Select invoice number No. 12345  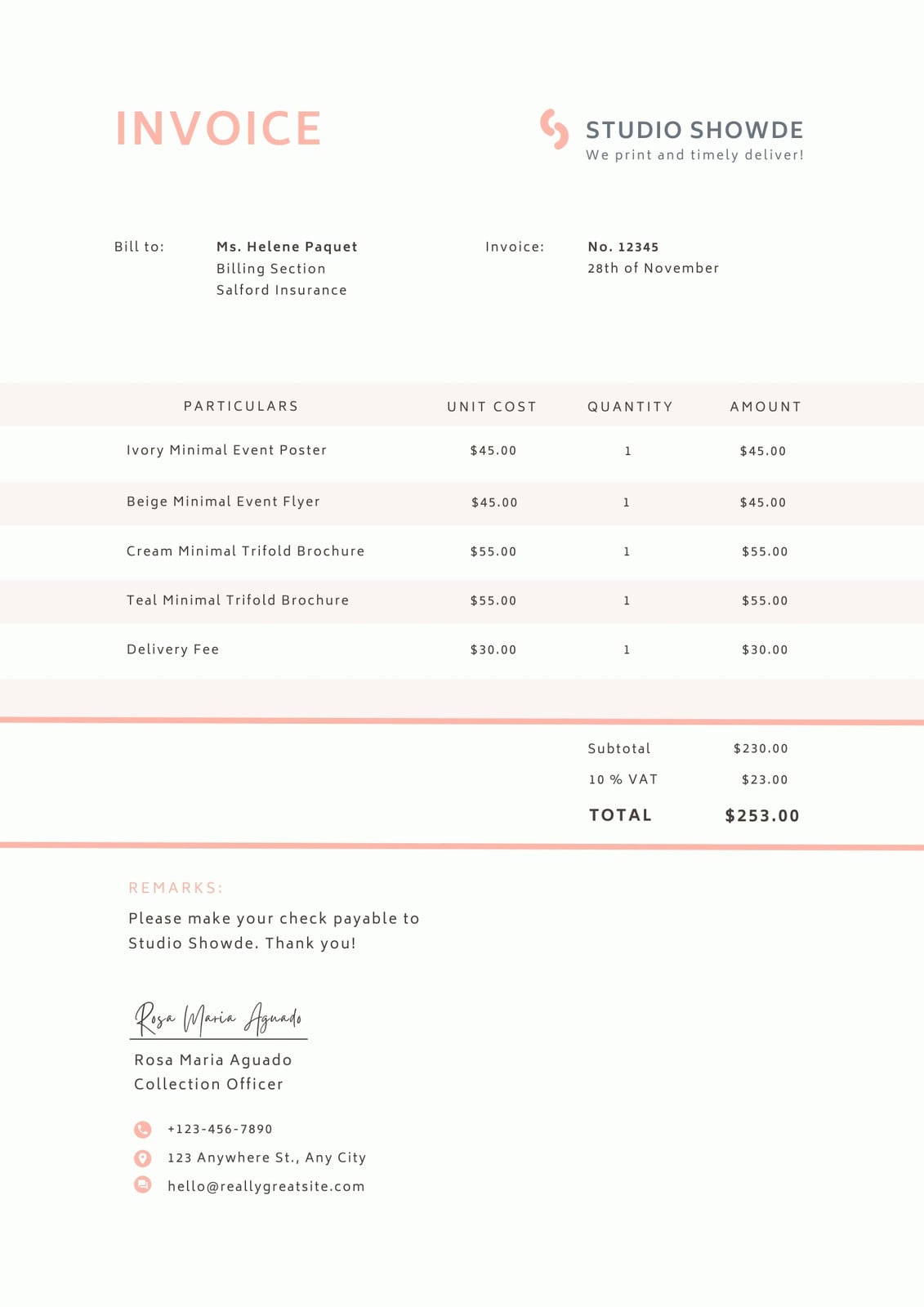(x=623, y=247)
